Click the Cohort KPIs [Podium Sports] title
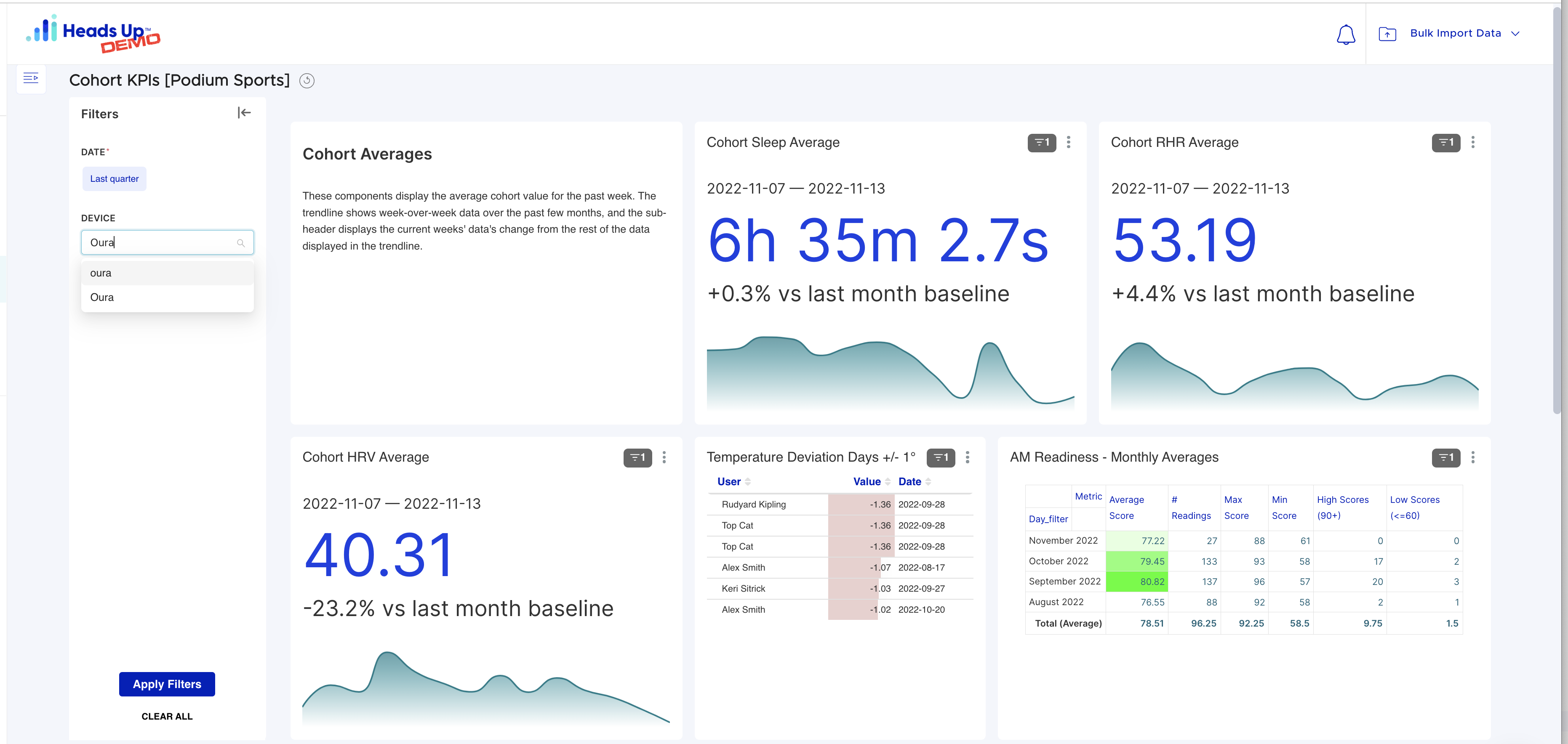 coord(179,80)
